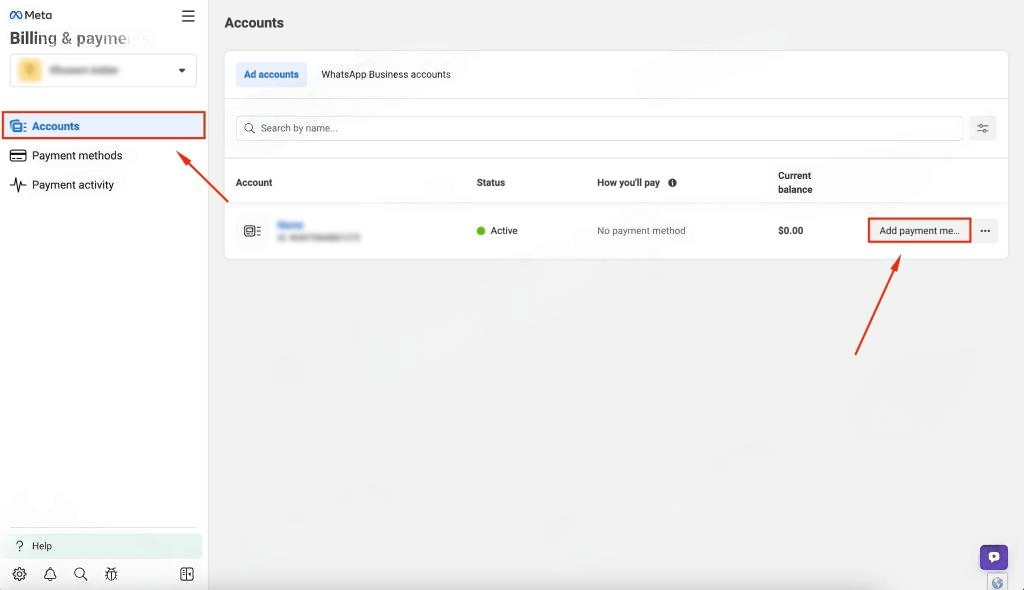Click the Accounts sidebar icon

point(18,126)
